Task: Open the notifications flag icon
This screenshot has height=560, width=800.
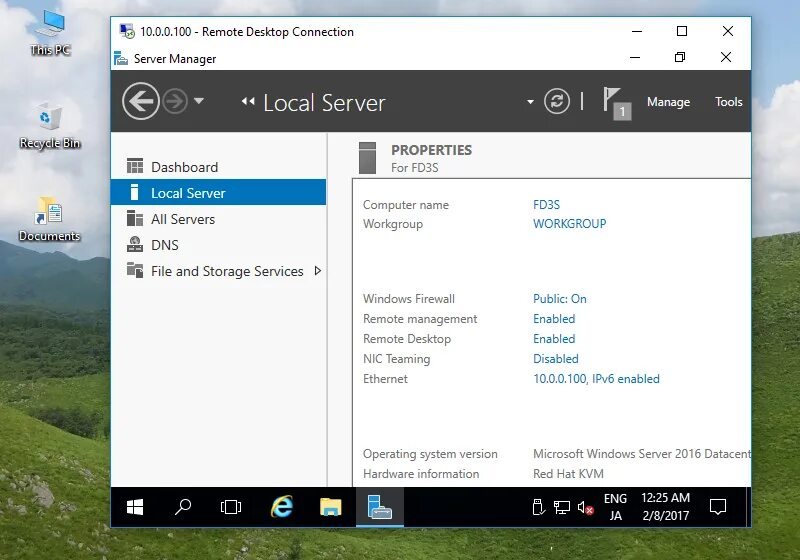Action: coord(616,103)
